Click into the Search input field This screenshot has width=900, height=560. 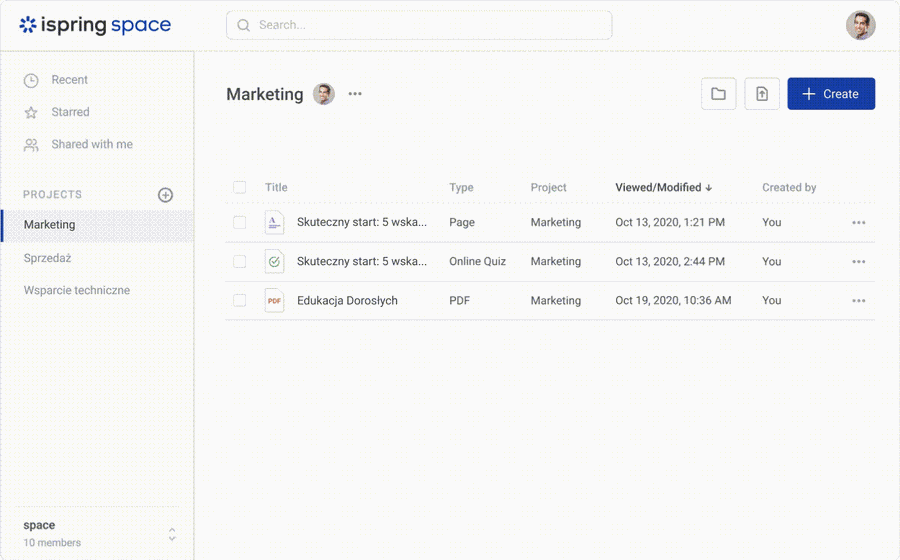coord(420,25)
